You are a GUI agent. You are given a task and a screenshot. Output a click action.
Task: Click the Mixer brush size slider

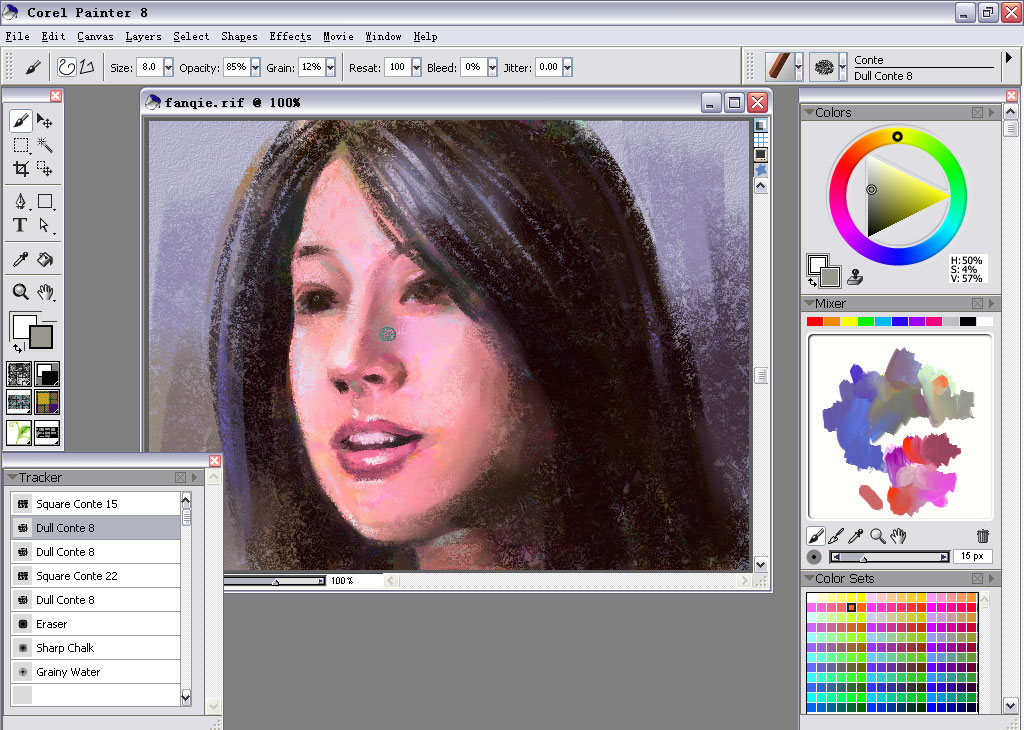pyautogui.click(x=889, y=557)
